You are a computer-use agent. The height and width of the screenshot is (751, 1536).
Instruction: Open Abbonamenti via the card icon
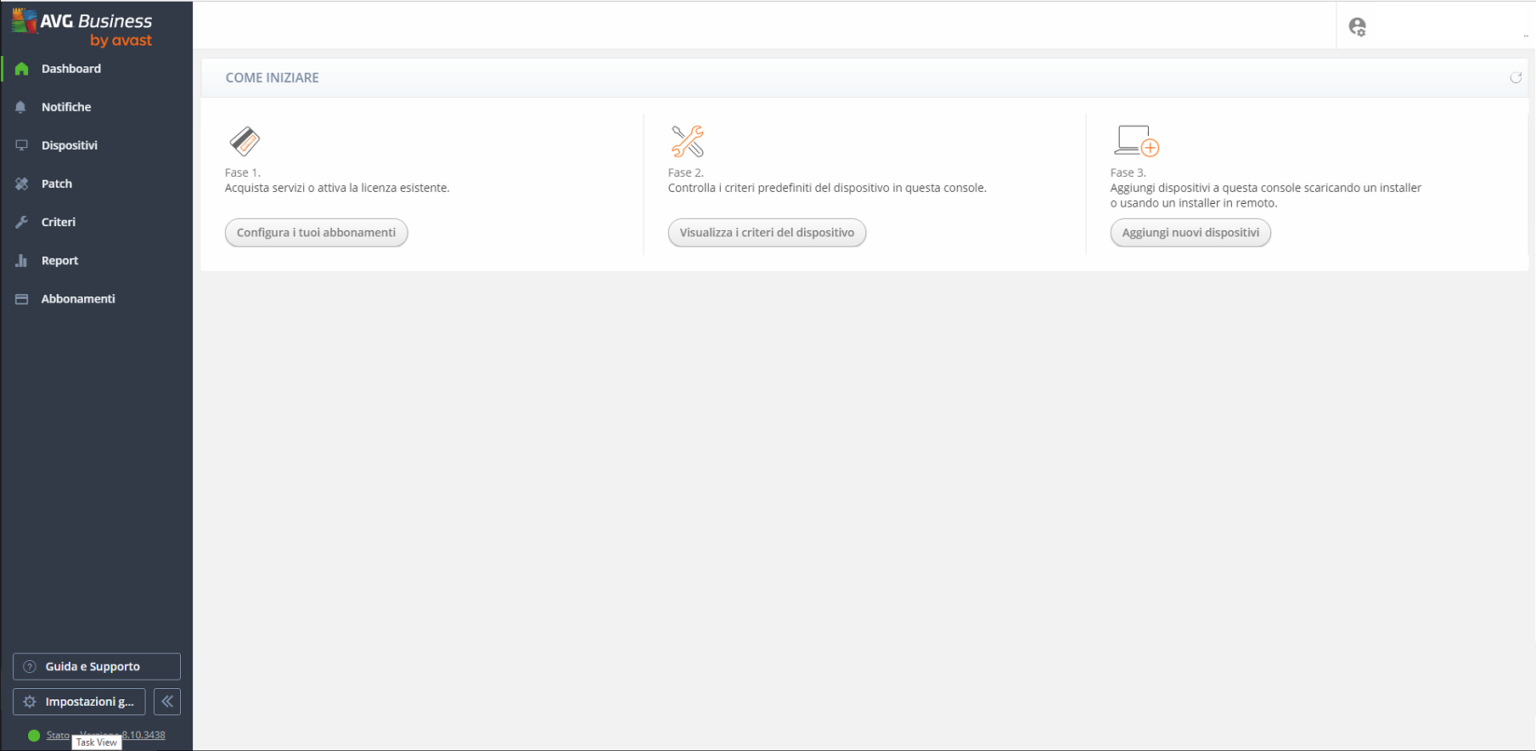pos(21,298)
